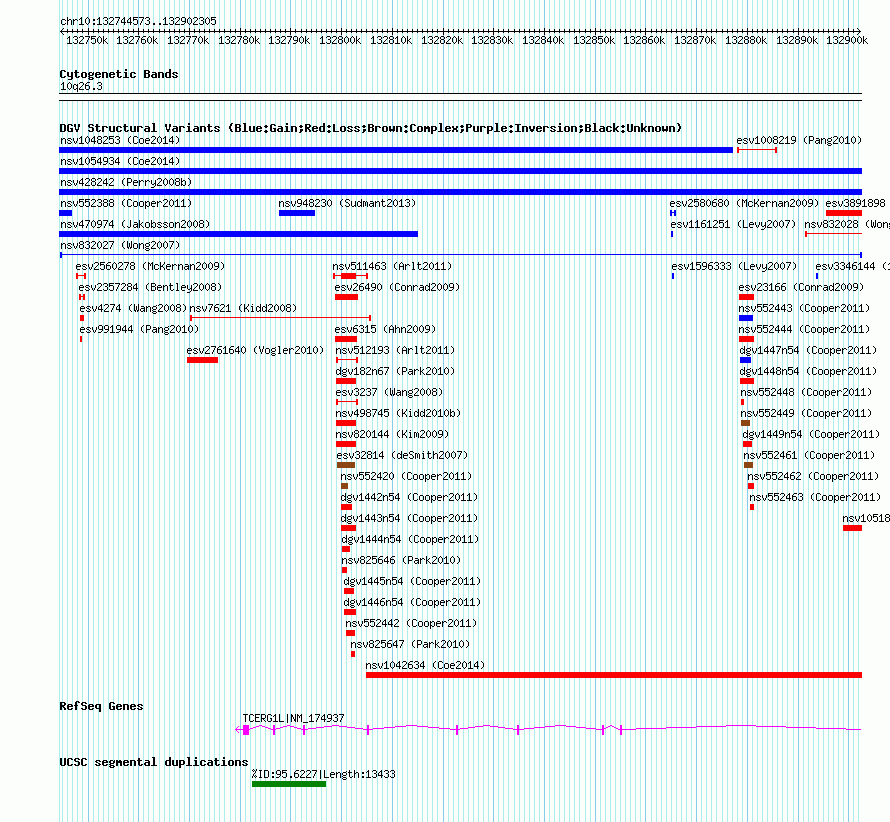Open esv4274 (Wang2008) variant
This screenshot has height=822, width=890.
(x=133, y=308)
